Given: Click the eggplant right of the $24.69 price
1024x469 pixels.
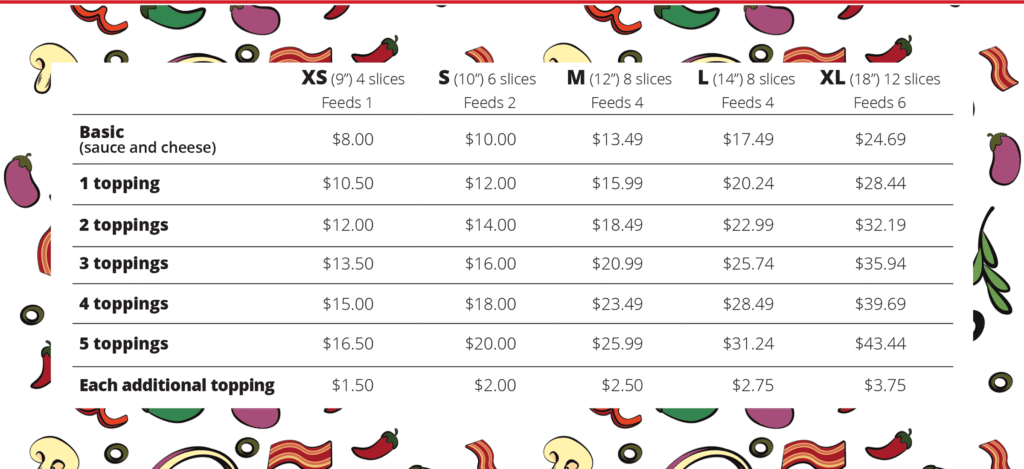Looking at the screenshot, I should (1001, 160).
